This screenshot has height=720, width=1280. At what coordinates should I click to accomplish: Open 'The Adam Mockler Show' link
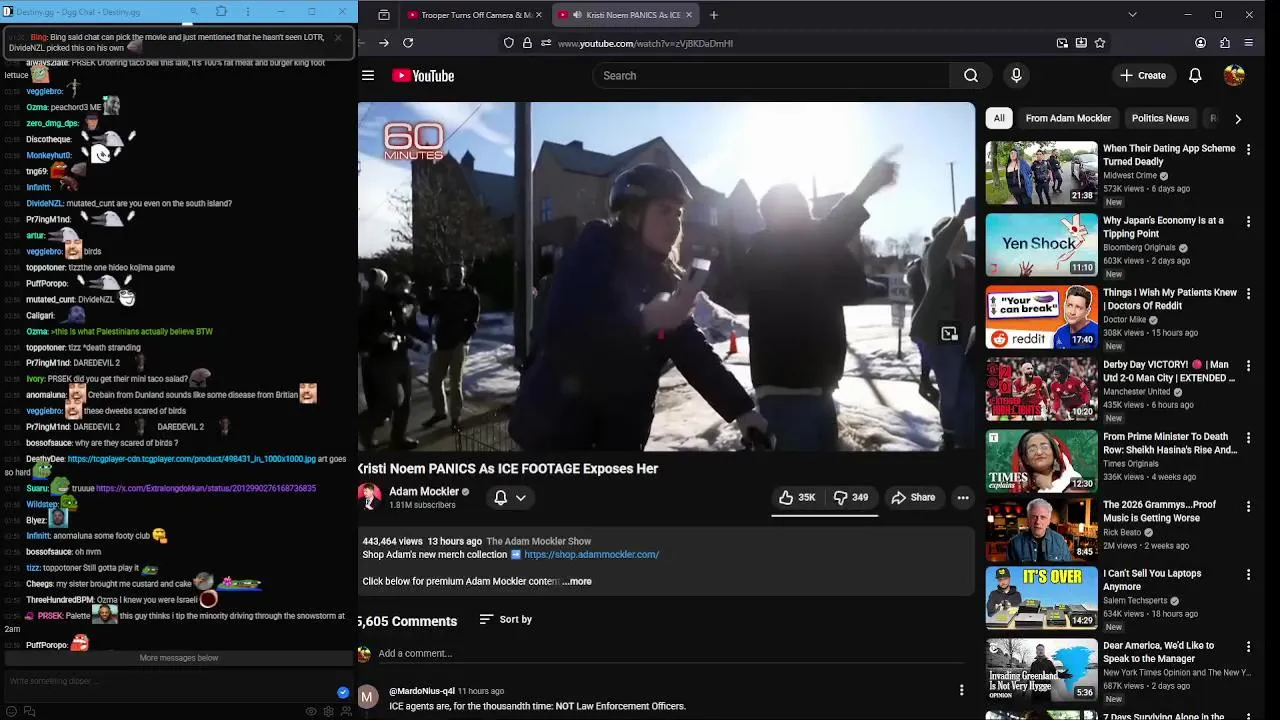539,541
